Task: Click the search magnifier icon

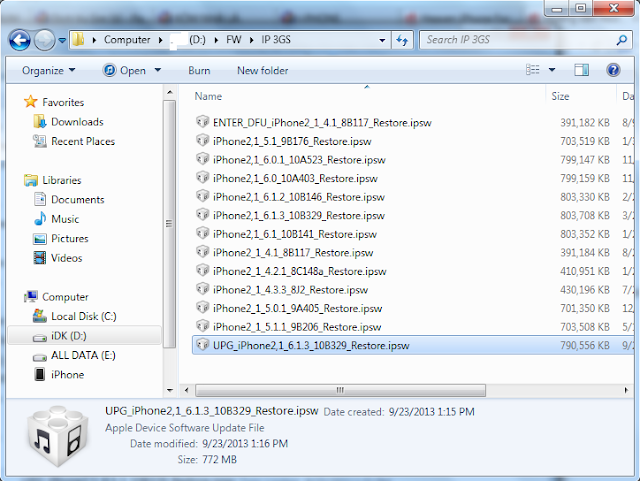Action: [x=622, y=40]
